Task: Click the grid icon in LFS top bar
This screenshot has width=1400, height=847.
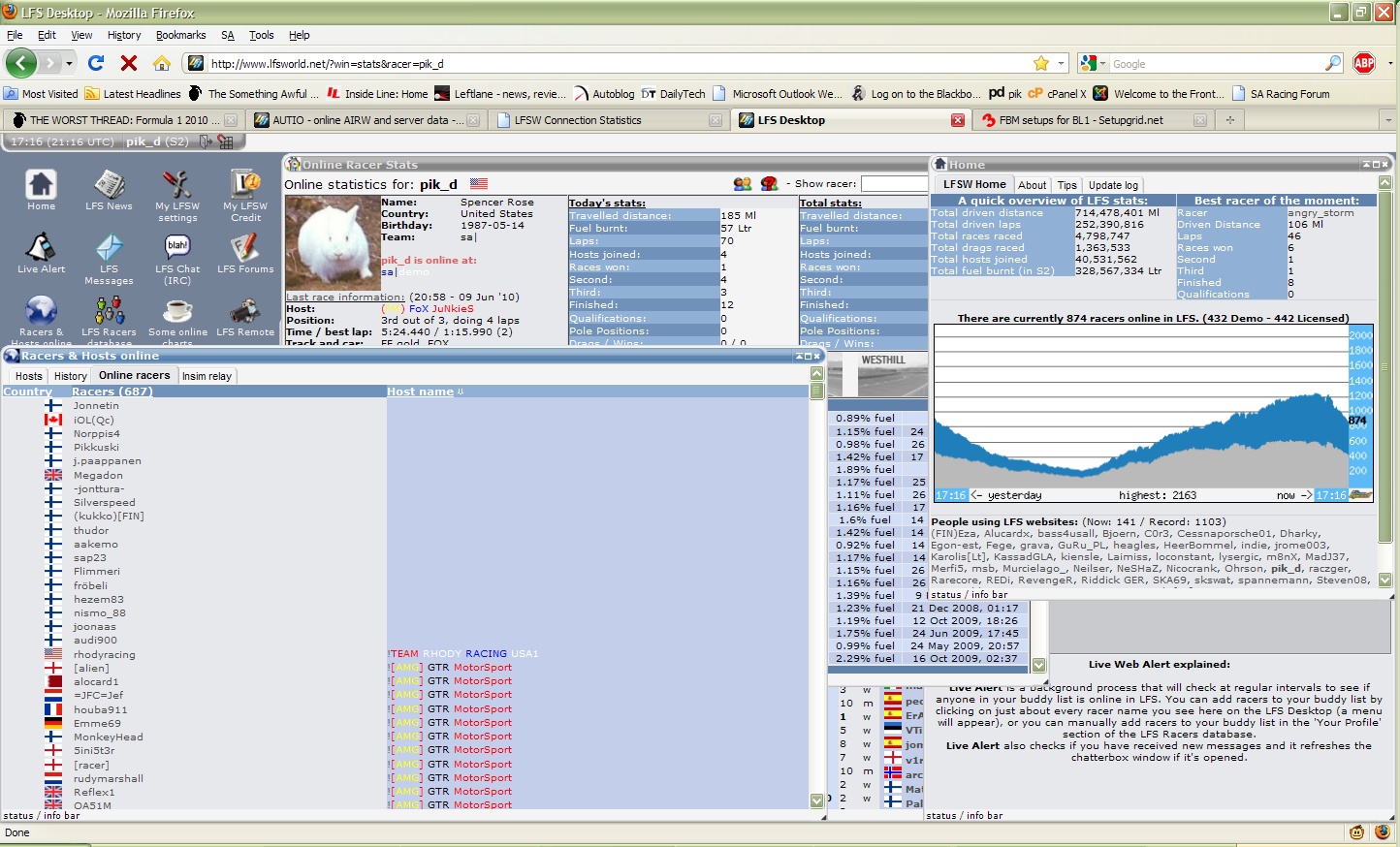Action: coord(226,141)
